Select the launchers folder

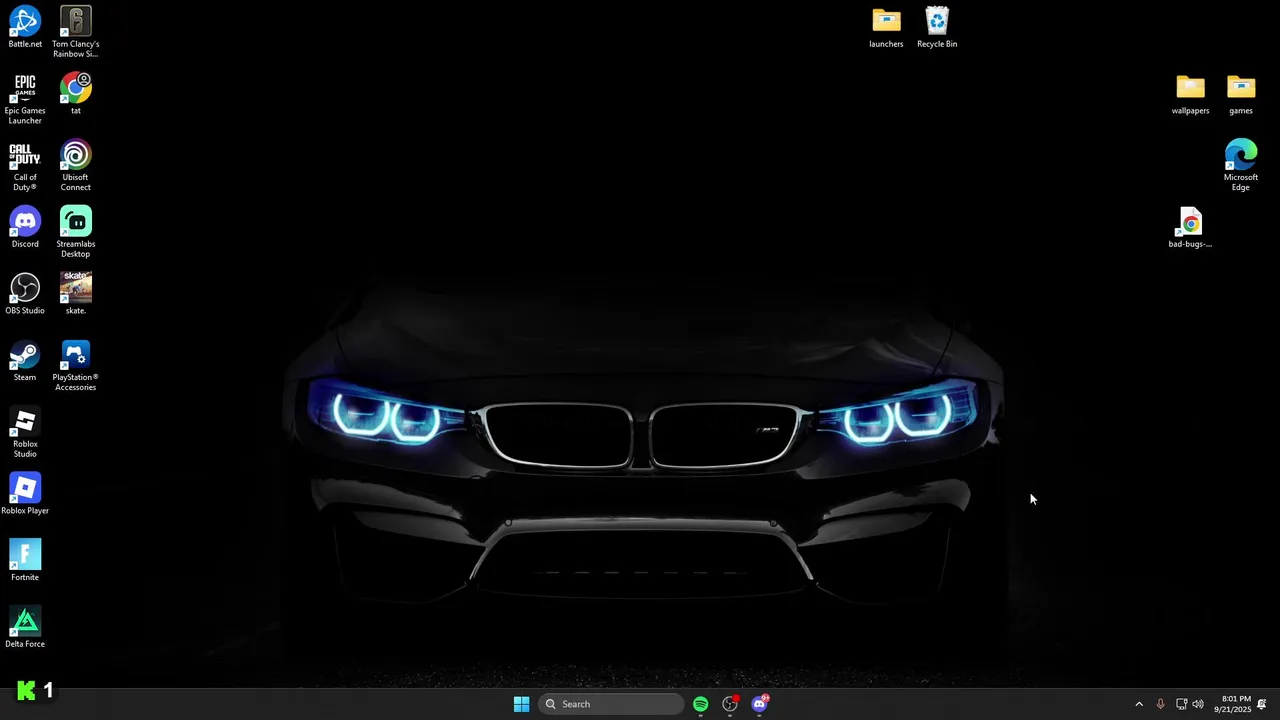point(886,27)
